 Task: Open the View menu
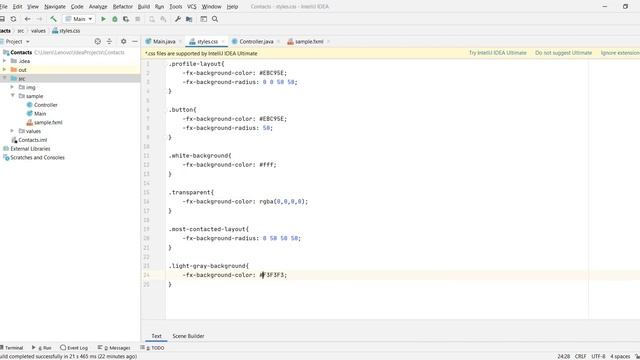click(33, 7)
